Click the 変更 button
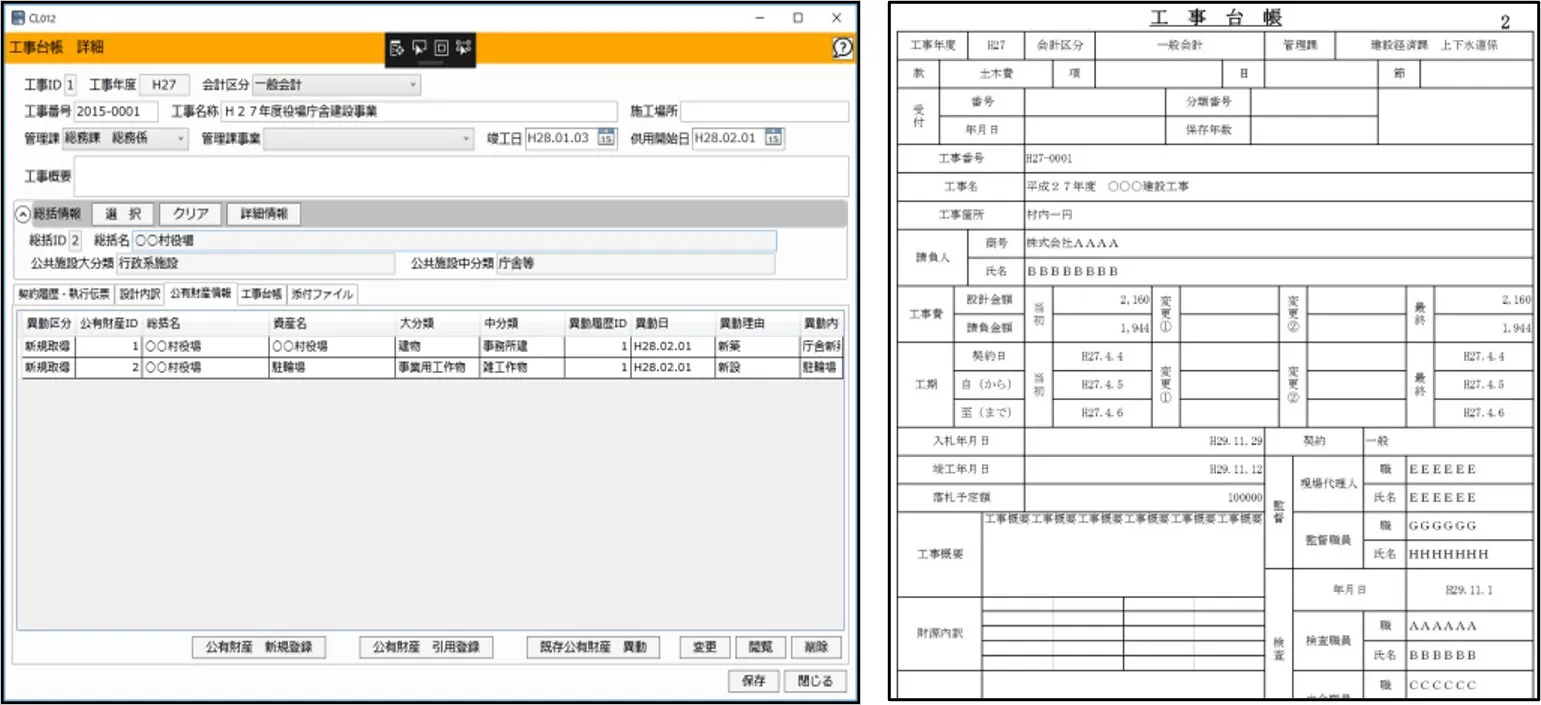 click(705, 647)
